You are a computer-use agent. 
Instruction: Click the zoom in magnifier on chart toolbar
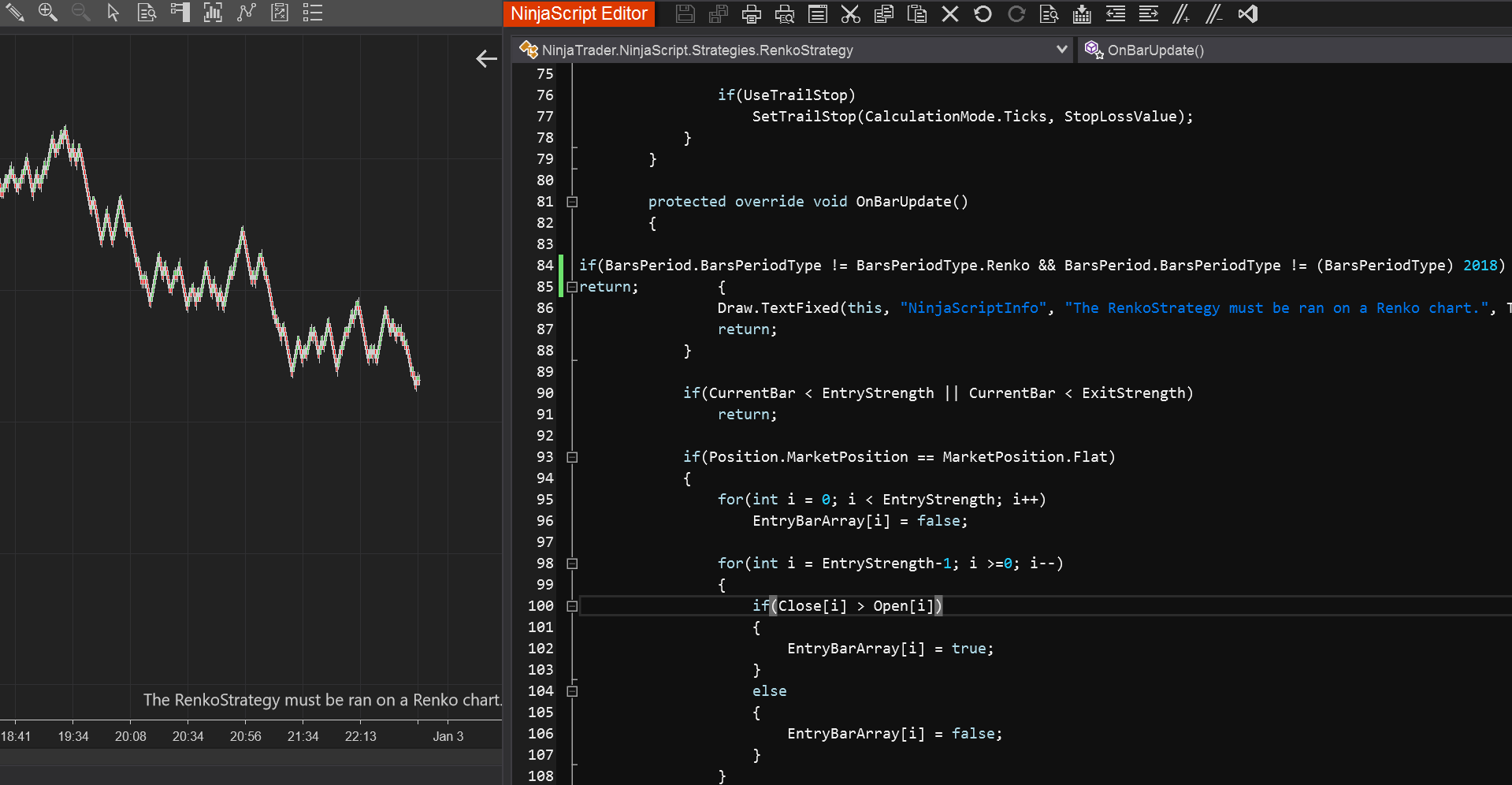(48, 13)
